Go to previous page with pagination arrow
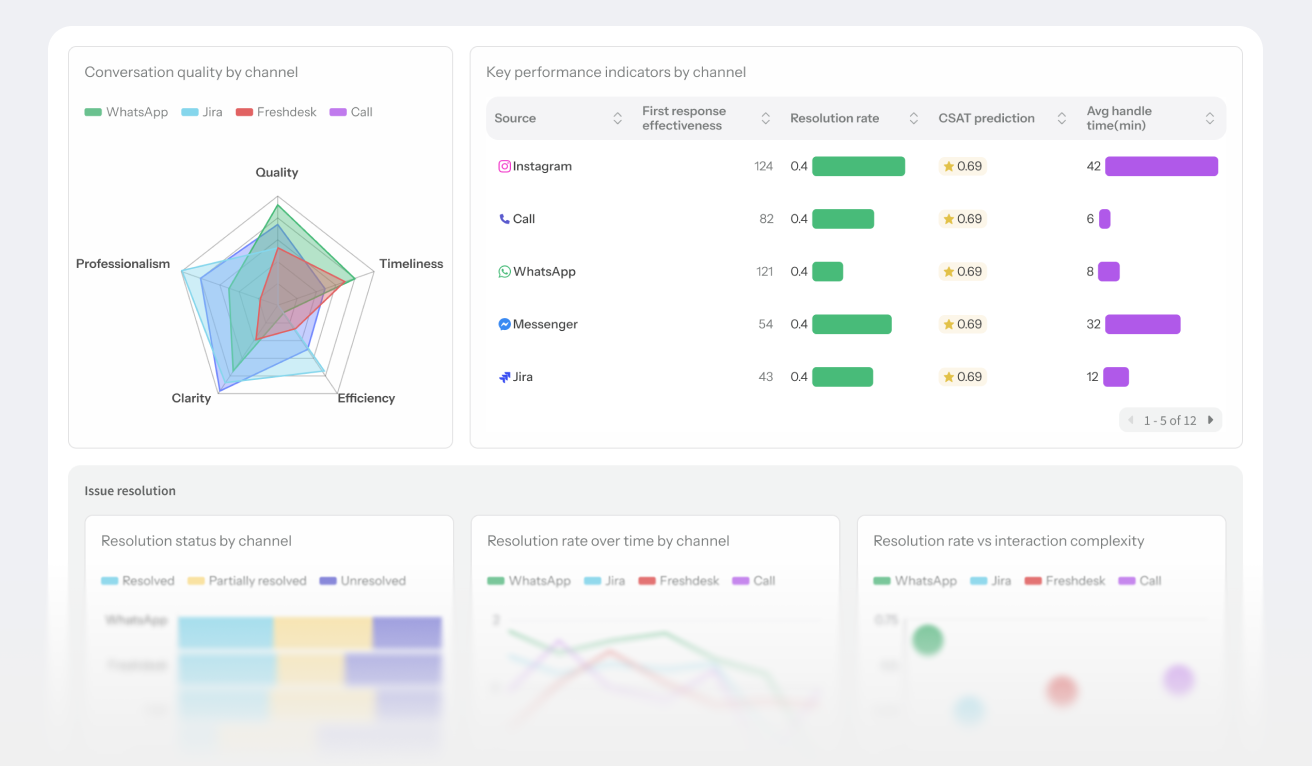This screenshot has height=766, width=1312. [x=1131, y=421]
